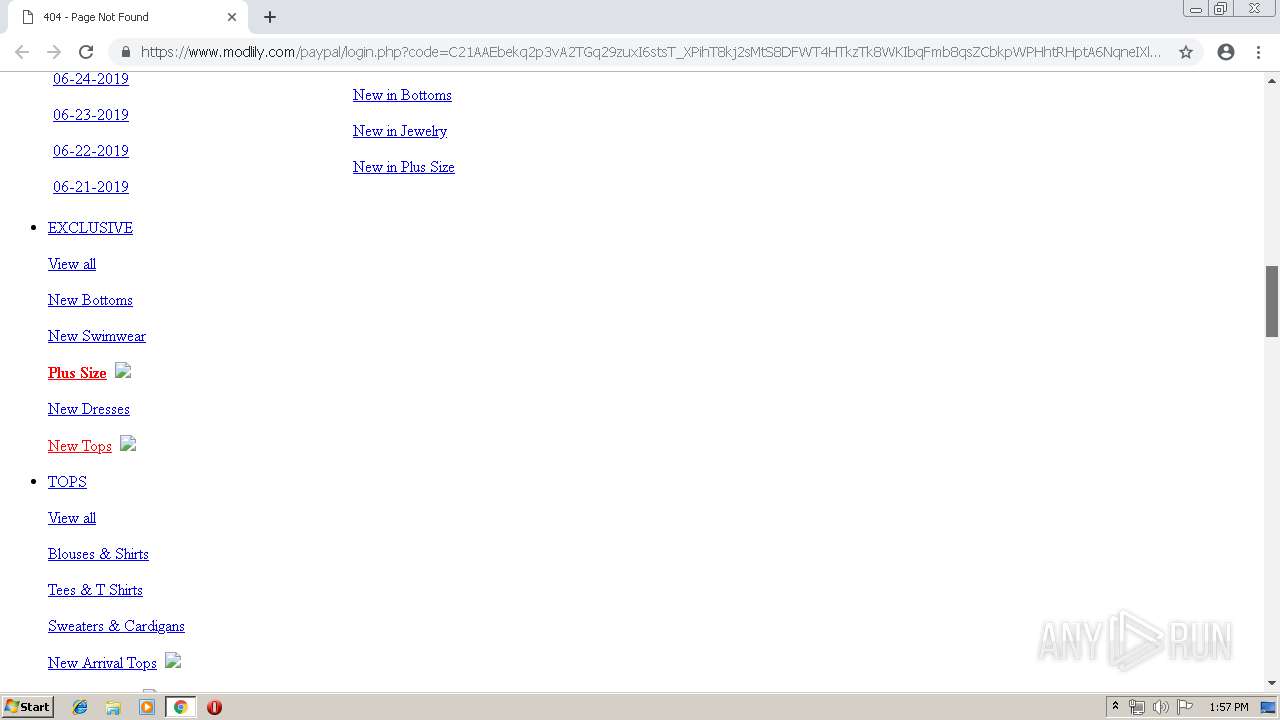Click broken image icon next to New Tops
This screenshot has height=720, width=1280.
(x=128, y=444)
